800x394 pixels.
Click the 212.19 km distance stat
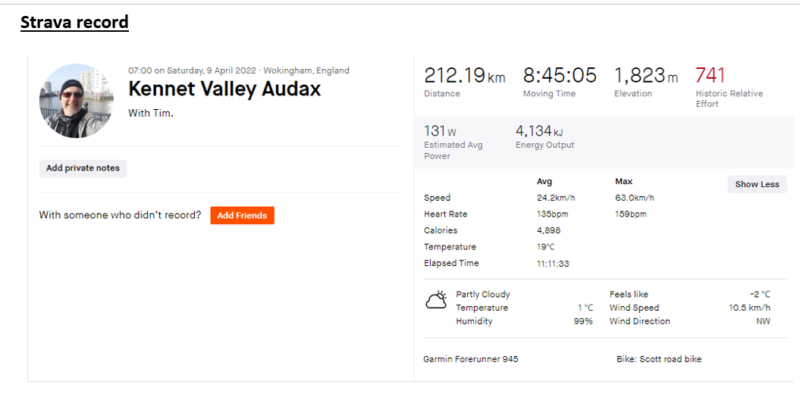click(x=464, y=76)
